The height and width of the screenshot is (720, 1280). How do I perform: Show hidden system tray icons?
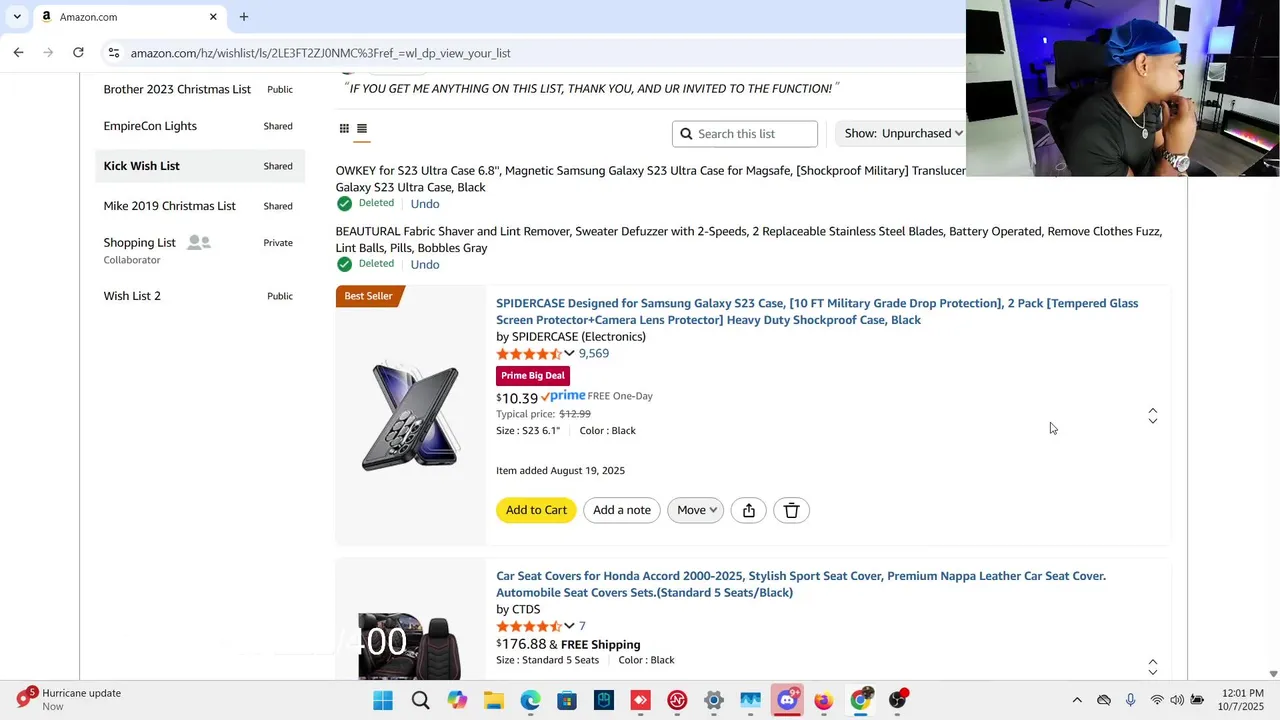tap(1077, 700)
